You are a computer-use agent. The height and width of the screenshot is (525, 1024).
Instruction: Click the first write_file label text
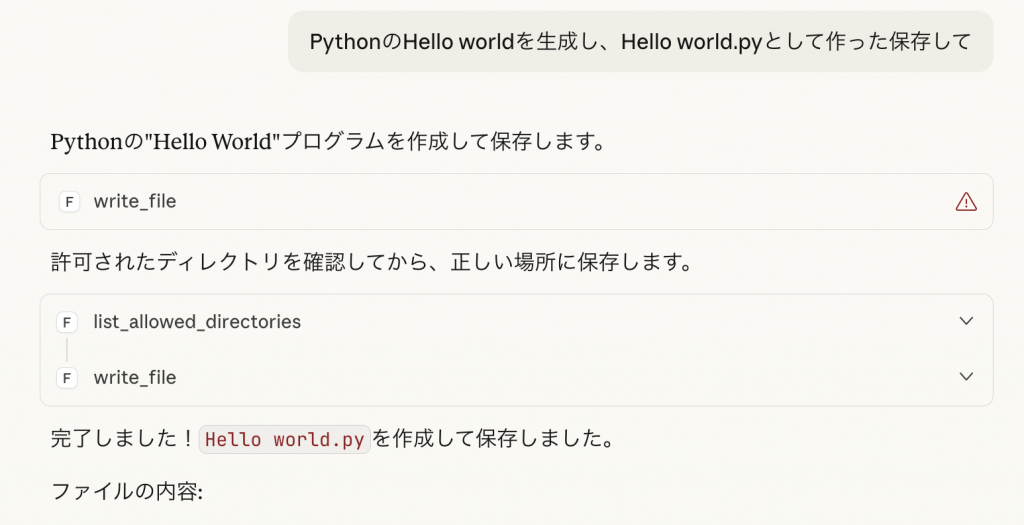point(135,202)
